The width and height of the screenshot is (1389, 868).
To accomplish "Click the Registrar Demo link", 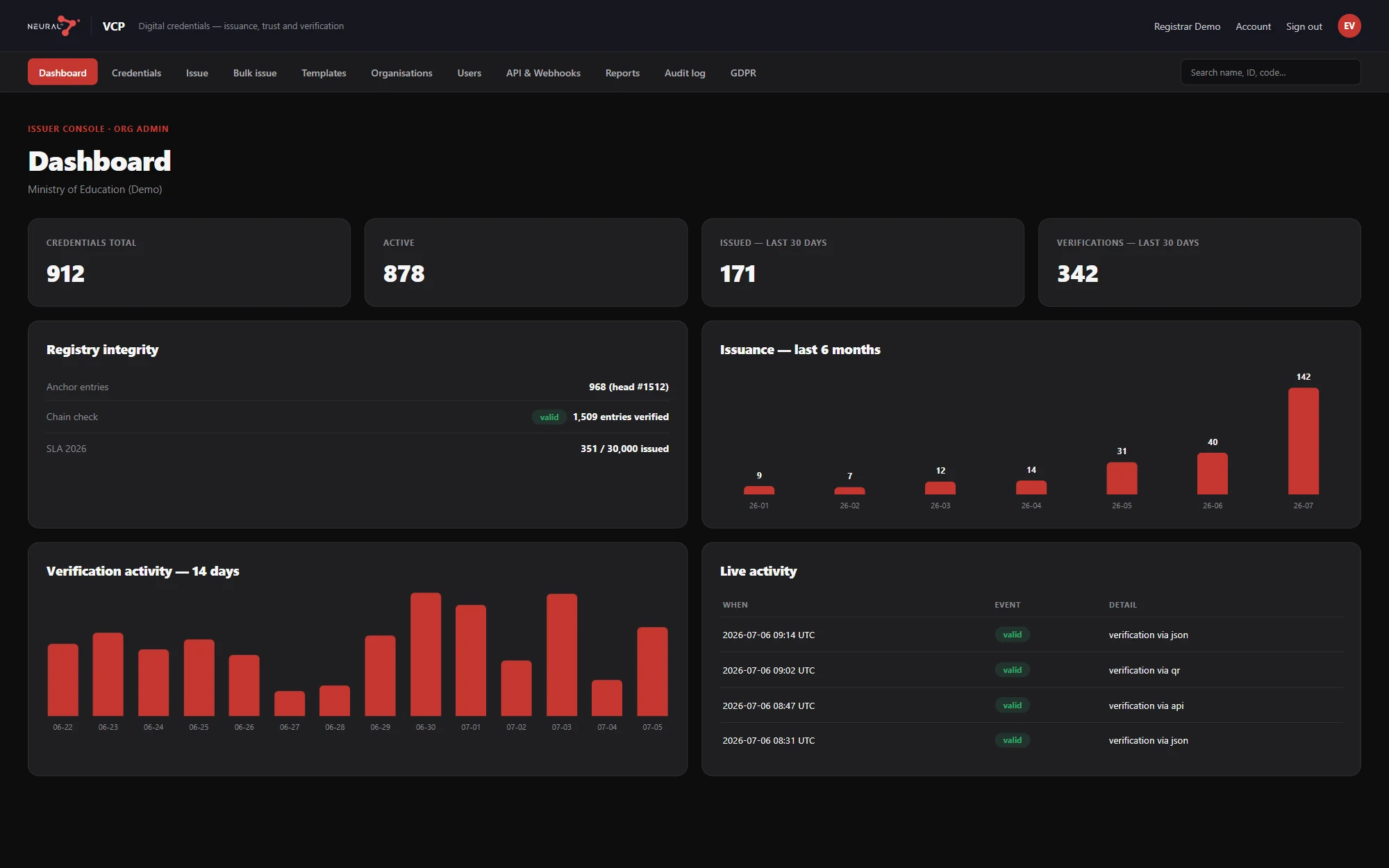I will 1187,26.
